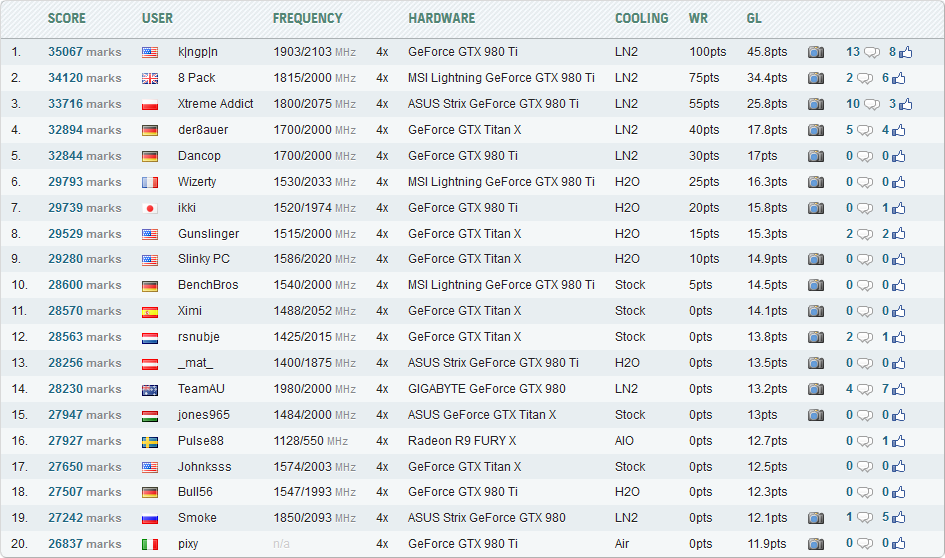Sort by FREQUENCY column header
The width and height of the screenshot is (945, 558).
click(x=307, y=18)
